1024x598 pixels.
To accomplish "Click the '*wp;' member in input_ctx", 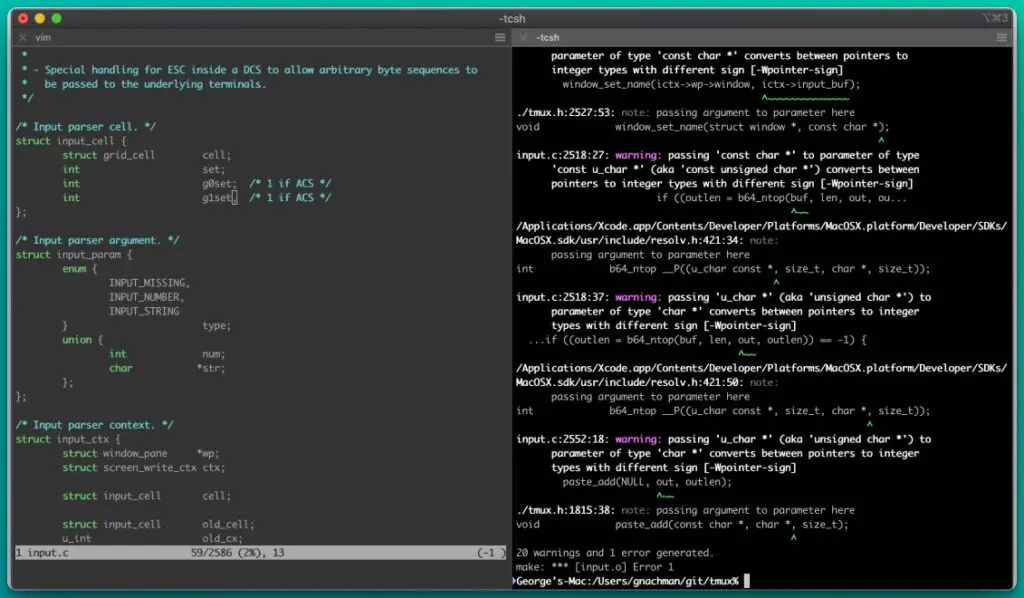I will click(x=208, y=454).
